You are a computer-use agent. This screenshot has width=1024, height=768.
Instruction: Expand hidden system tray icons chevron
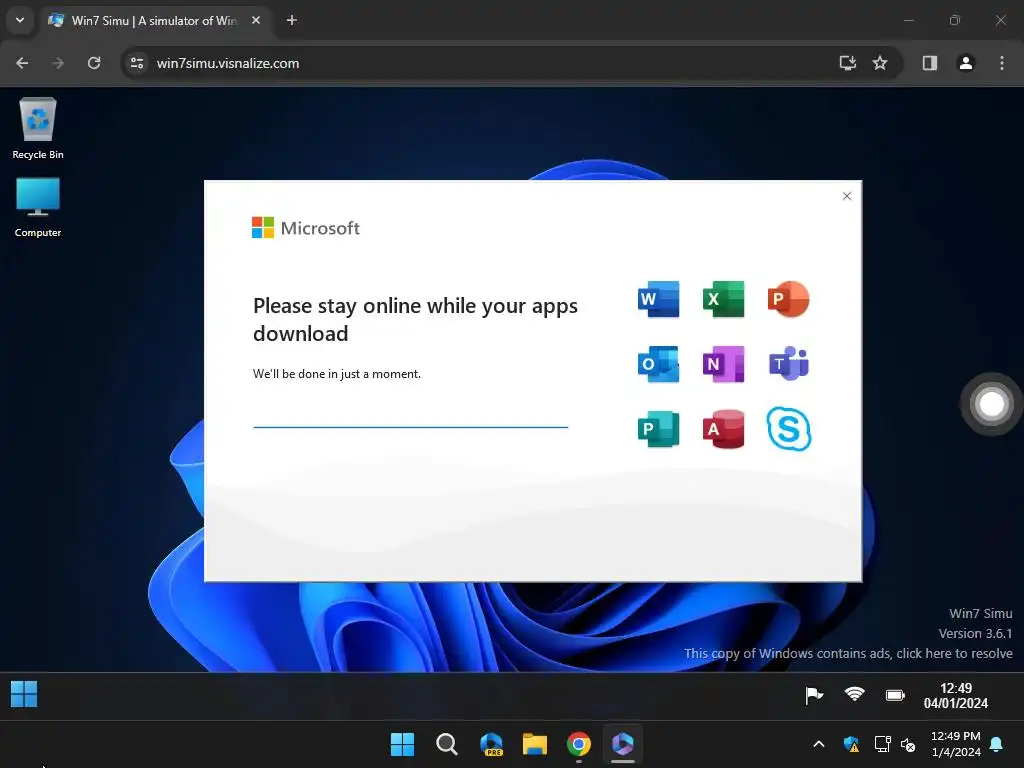click(x=819, y=744)
